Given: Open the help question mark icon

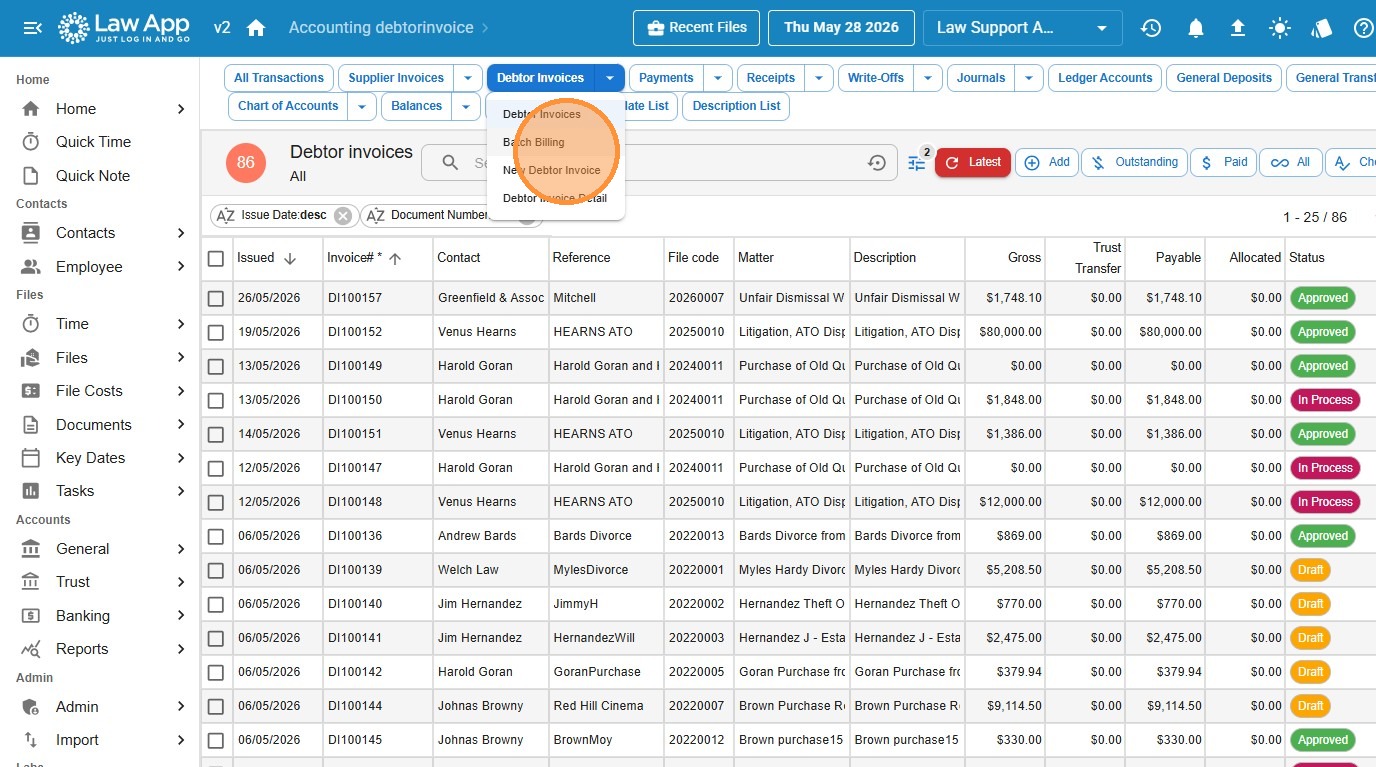Looking at the screenshot, I should pos(1364,28).
